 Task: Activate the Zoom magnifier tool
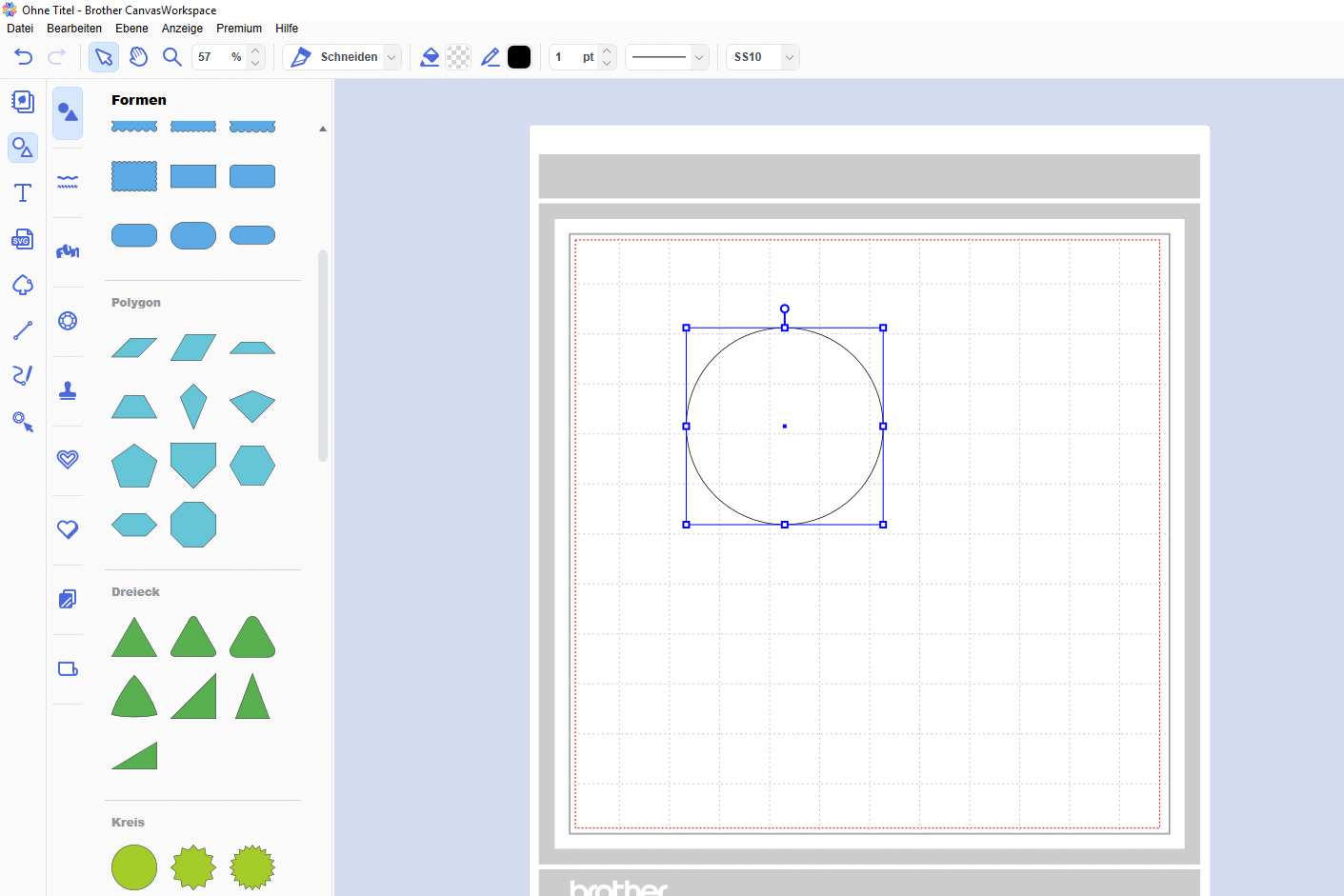point(172,57)
